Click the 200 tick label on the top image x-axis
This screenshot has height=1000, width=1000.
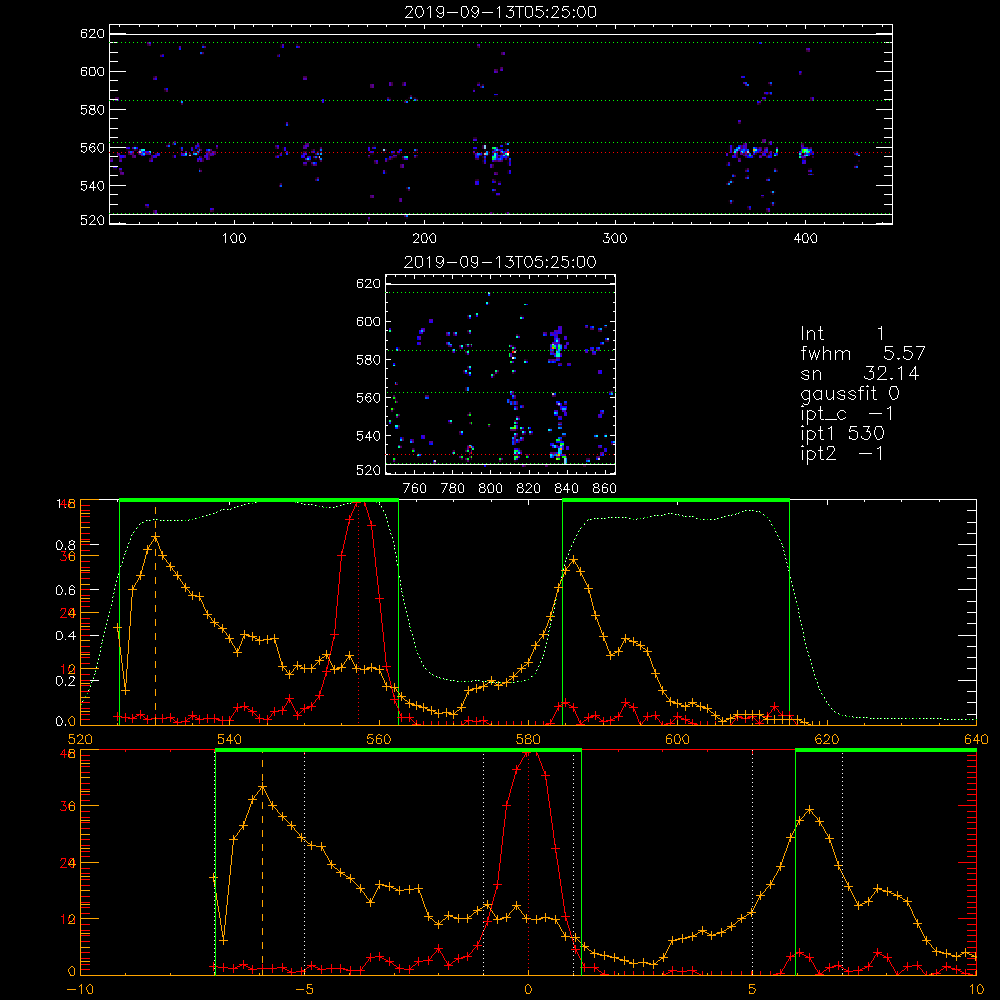[x=424, y=239]
